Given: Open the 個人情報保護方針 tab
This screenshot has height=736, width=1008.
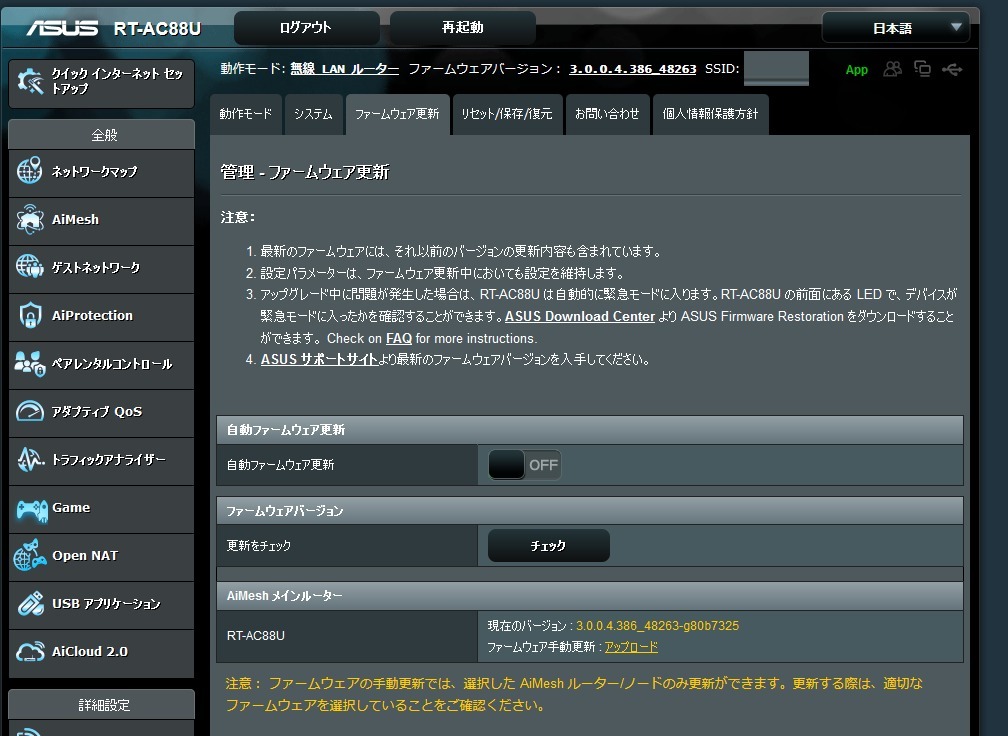Looking at the screenshot, I should (x=710, y=114).
